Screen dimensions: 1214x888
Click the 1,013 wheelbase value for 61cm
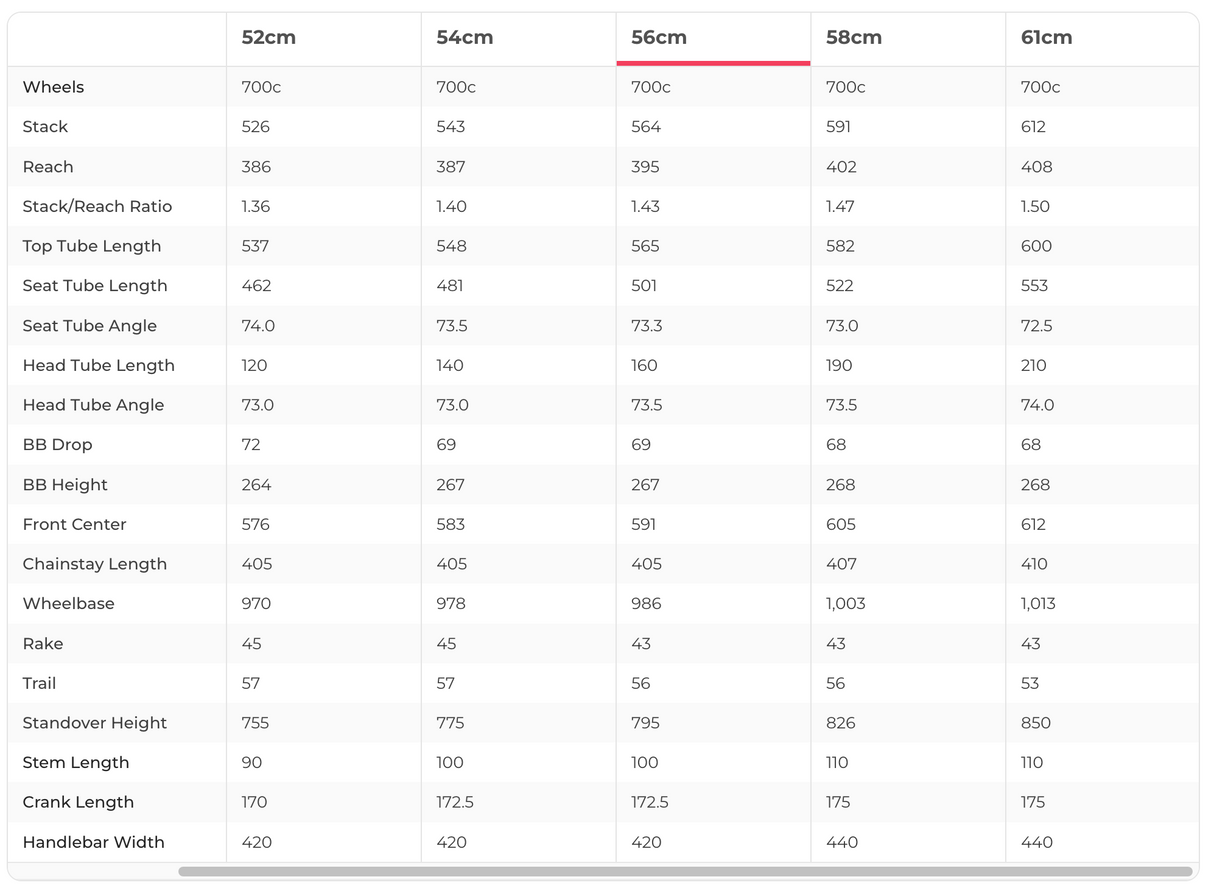[1038, 604]
